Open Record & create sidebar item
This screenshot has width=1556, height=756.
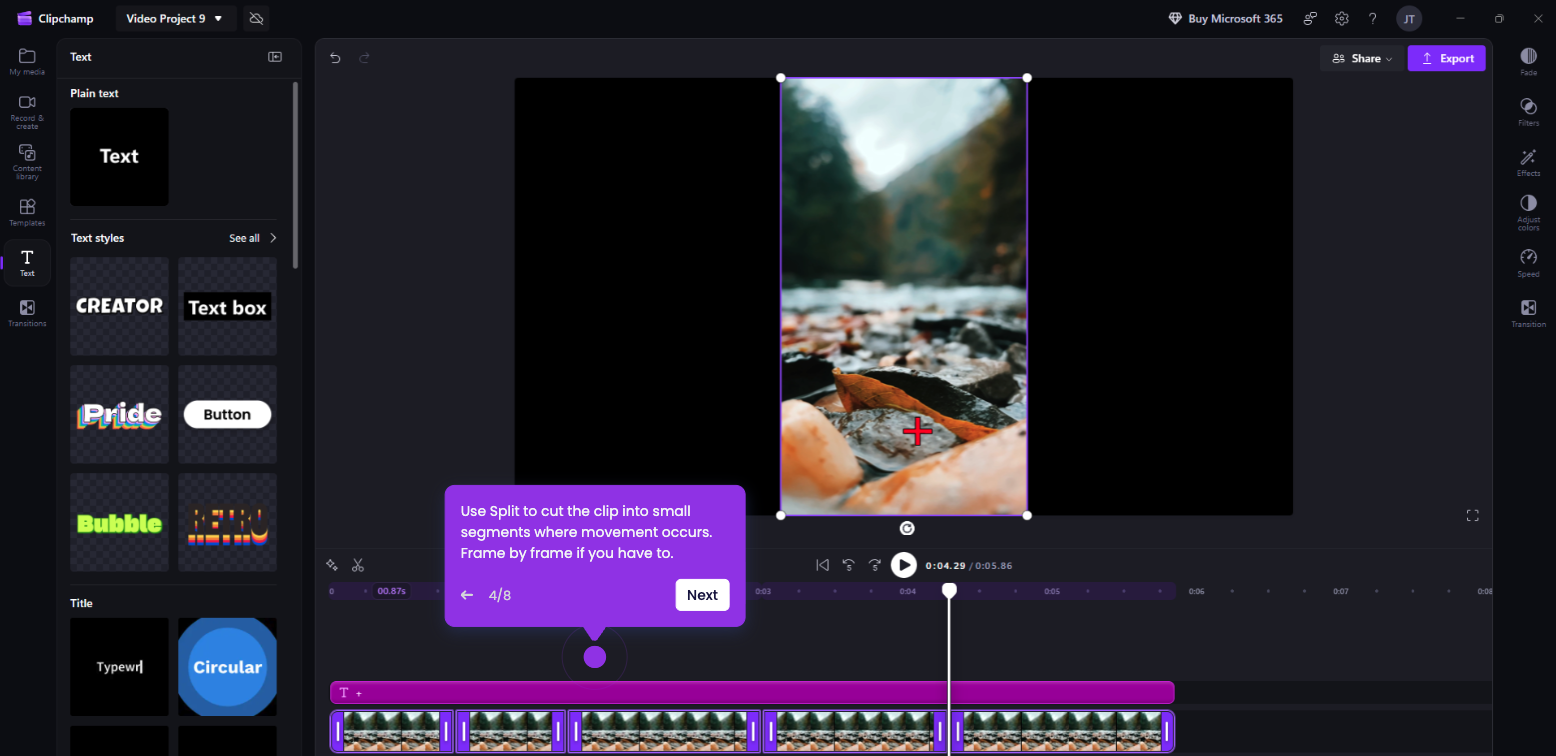click(27, 111)
